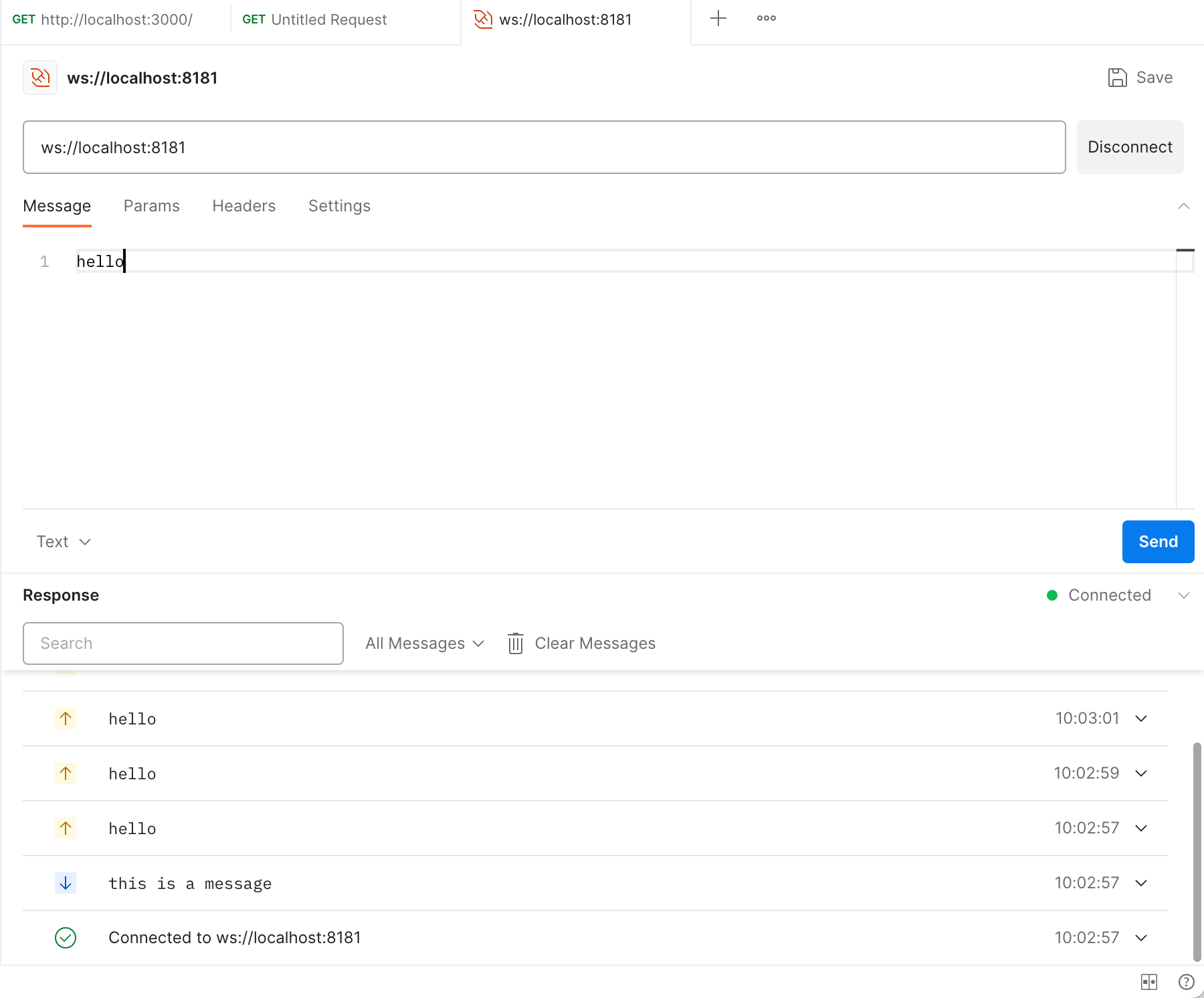
Task: Open the Message tab
Action: pyautogui.click(x=57, y=206)
